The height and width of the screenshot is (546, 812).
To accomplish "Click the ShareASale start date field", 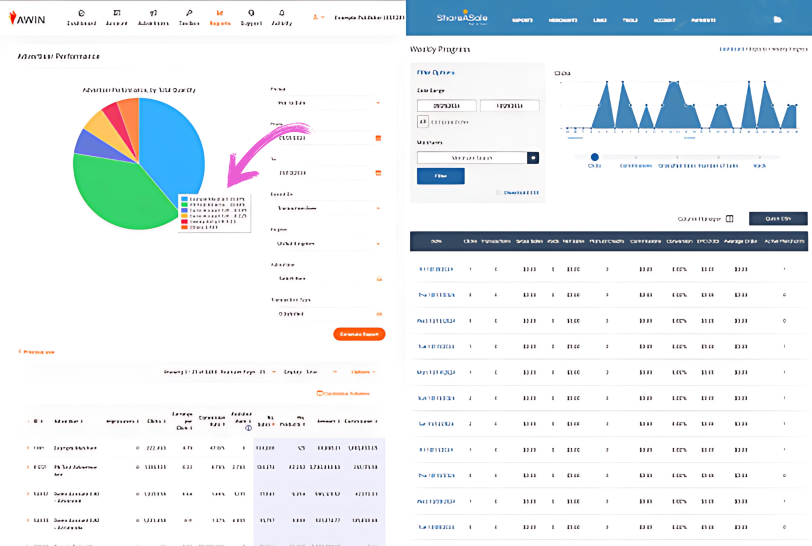I will 446,106.
